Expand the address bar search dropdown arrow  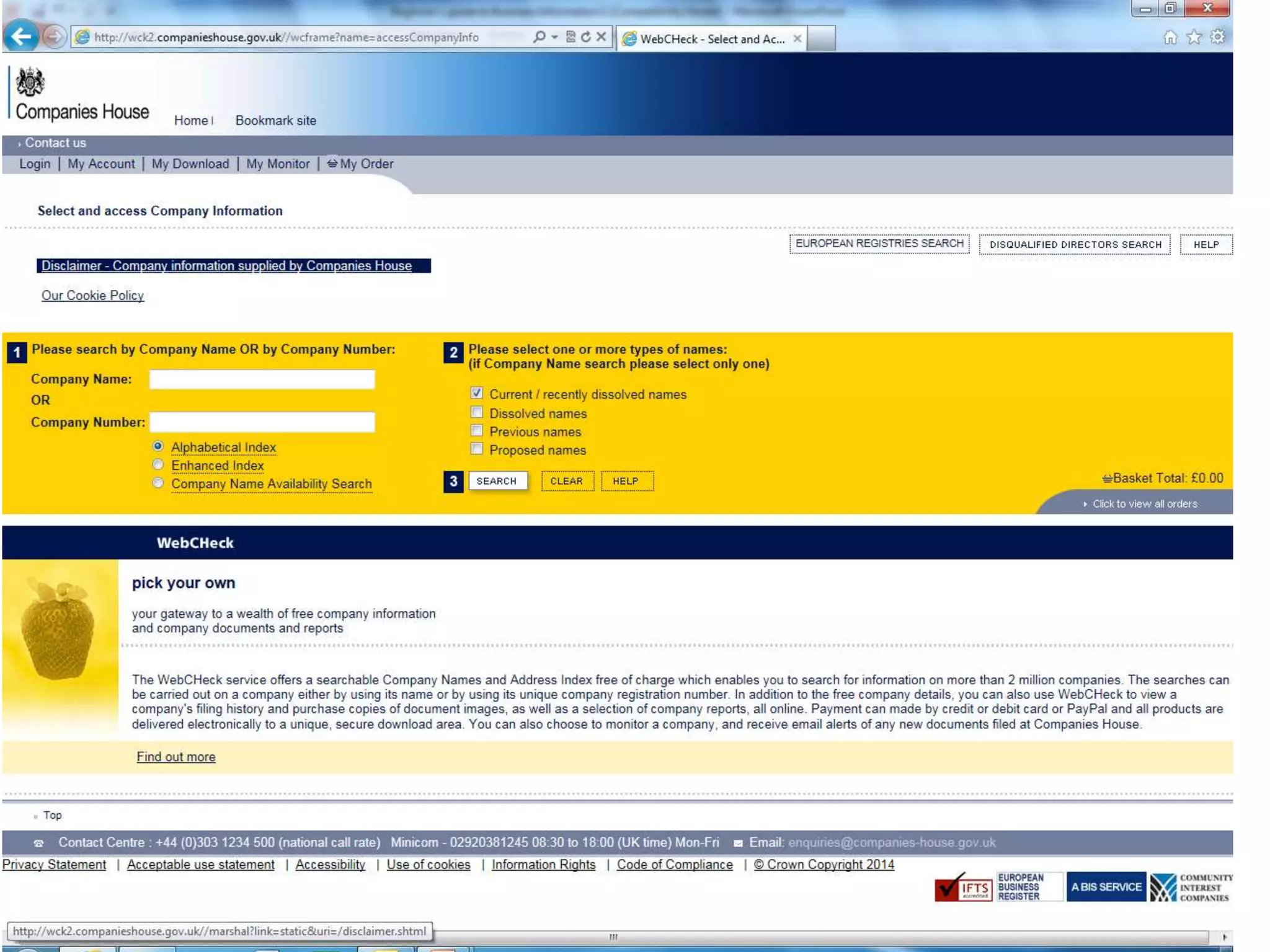(554, 37)
